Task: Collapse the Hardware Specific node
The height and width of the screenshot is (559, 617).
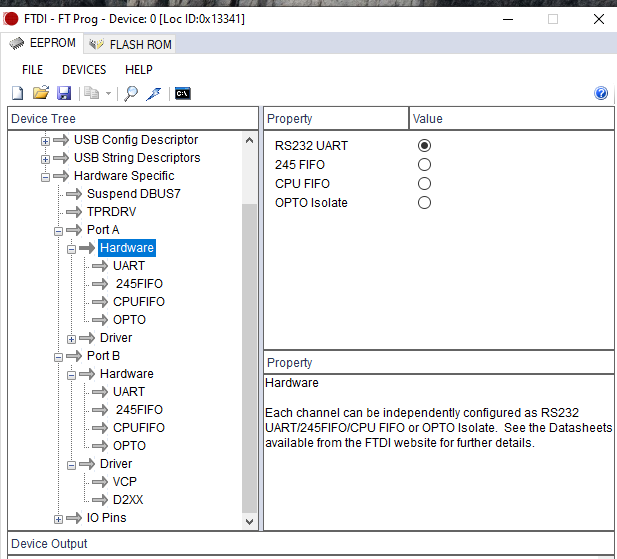Action: [45, 177]
